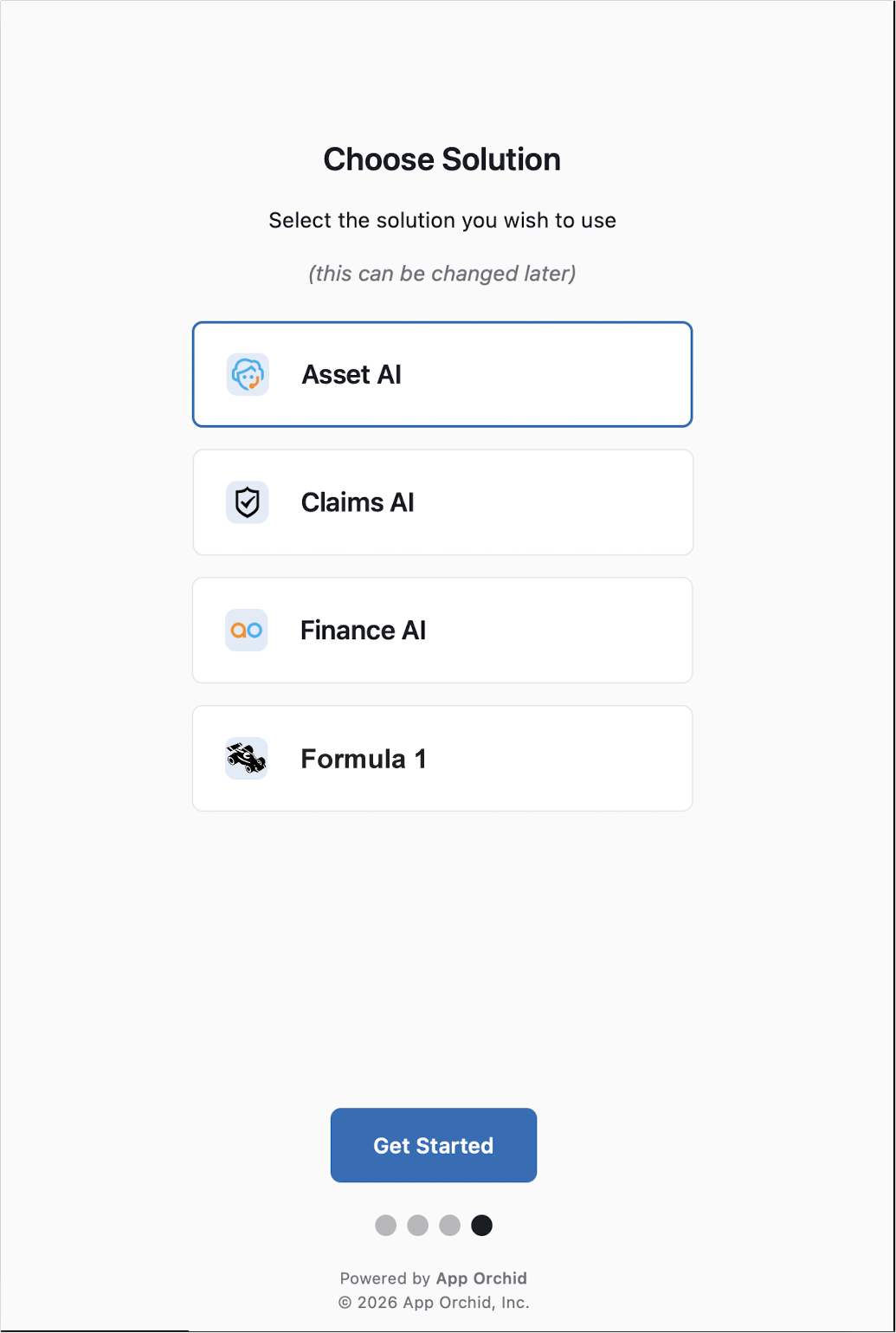Navigate to the third pagination dot
This screenshot has height=1333, width=896.
450,1225
